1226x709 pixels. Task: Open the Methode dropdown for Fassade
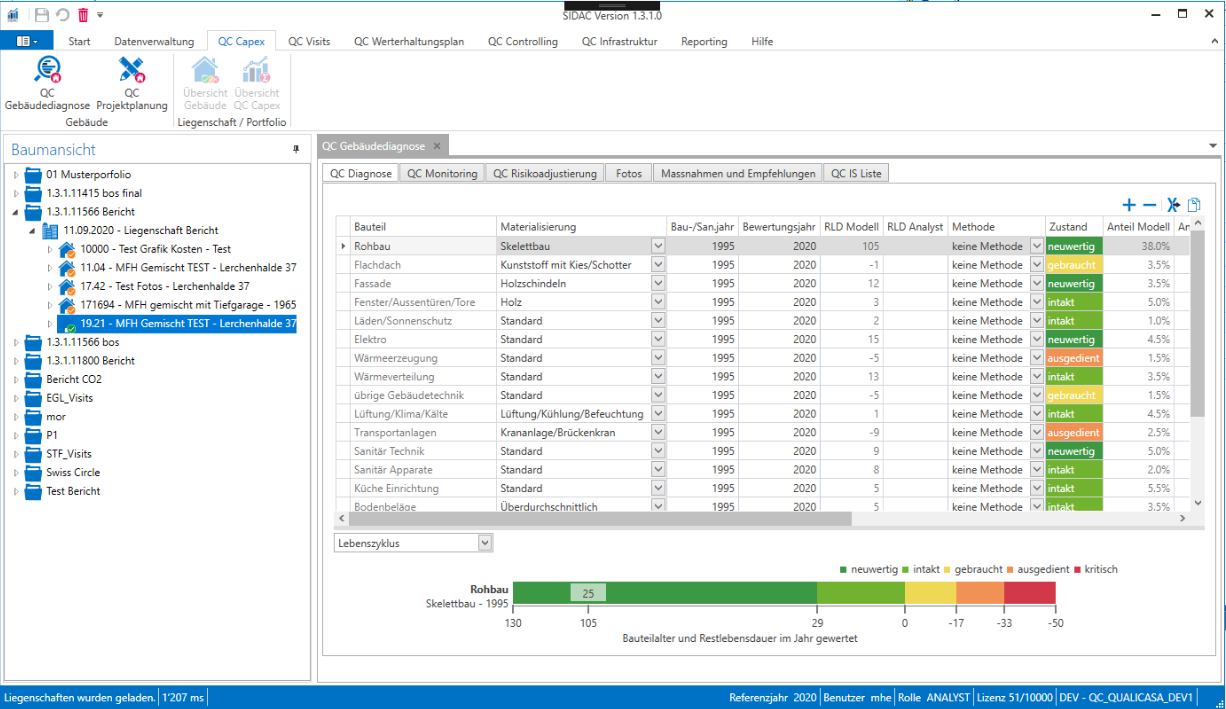pyautogui.click(x=1035, y=283)
